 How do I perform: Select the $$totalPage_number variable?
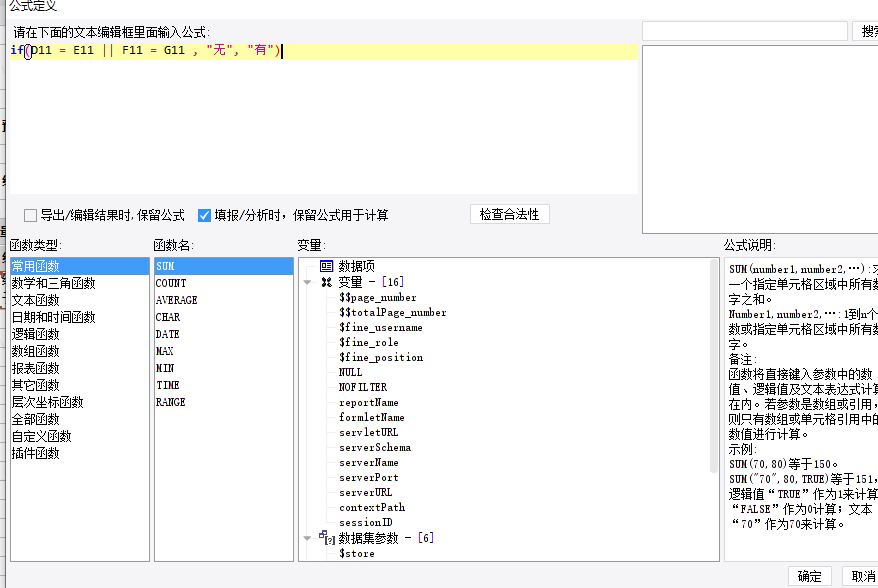pos(392,313)
